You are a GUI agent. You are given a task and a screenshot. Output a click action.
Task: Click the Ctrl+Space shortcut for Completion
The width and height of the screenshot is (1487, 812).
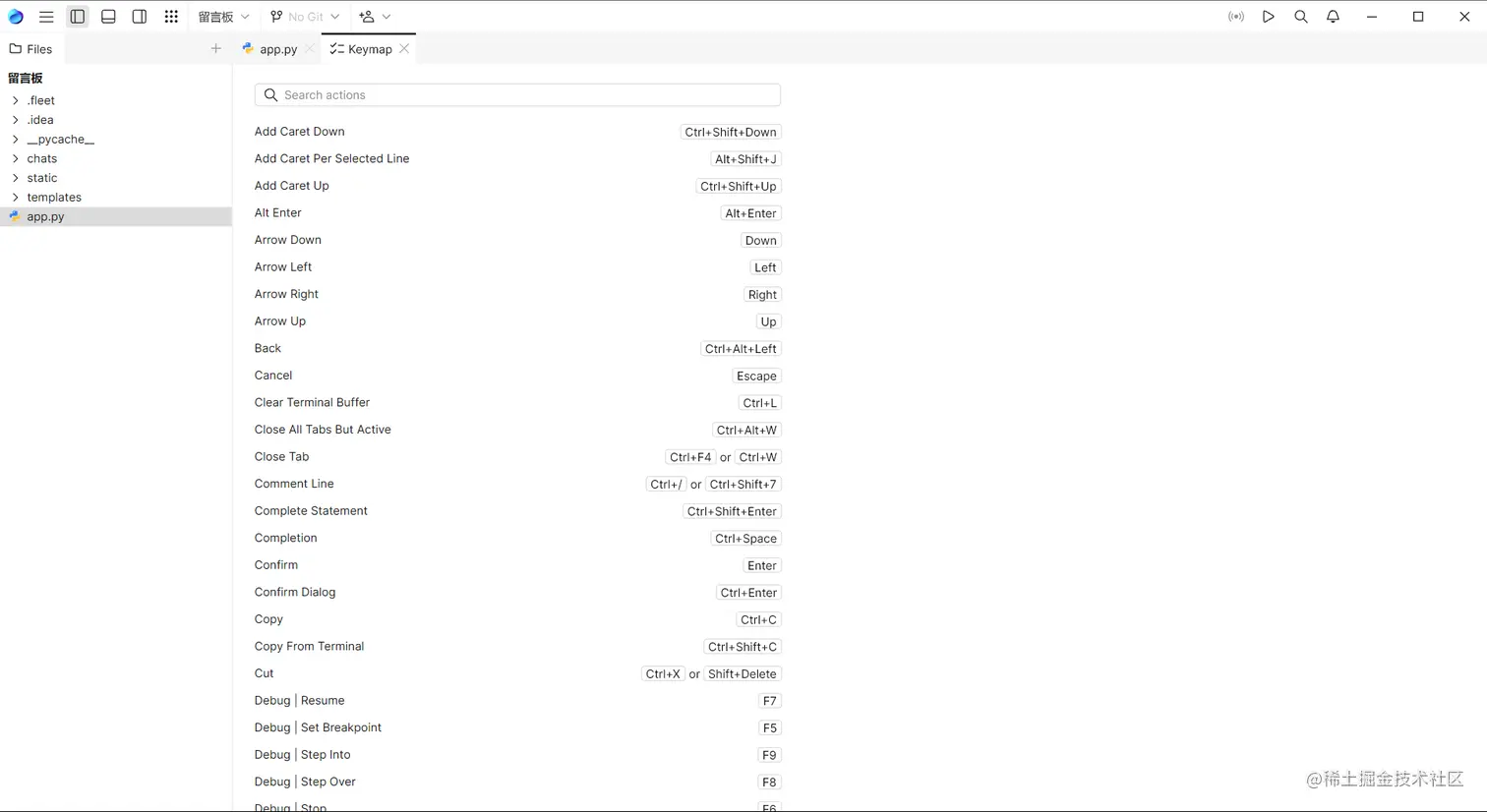click(745, 539)
